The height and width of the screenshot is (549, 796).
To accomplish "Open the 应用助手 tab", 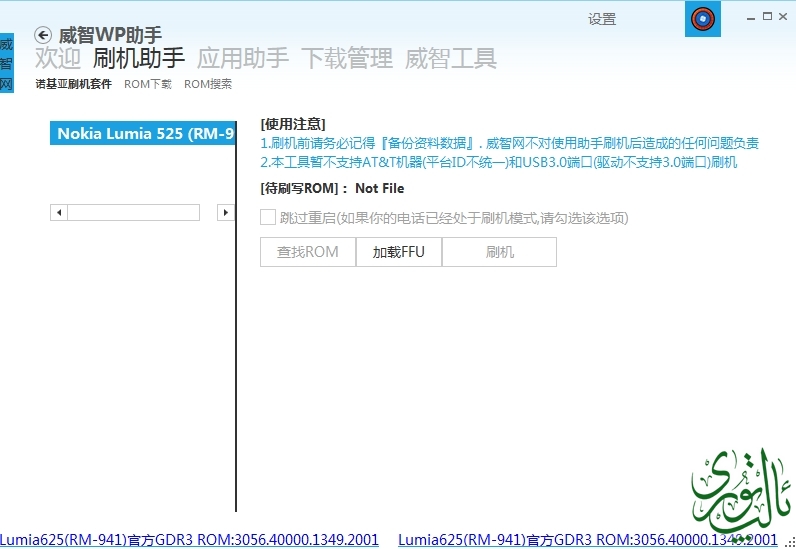I will (243, 57).
